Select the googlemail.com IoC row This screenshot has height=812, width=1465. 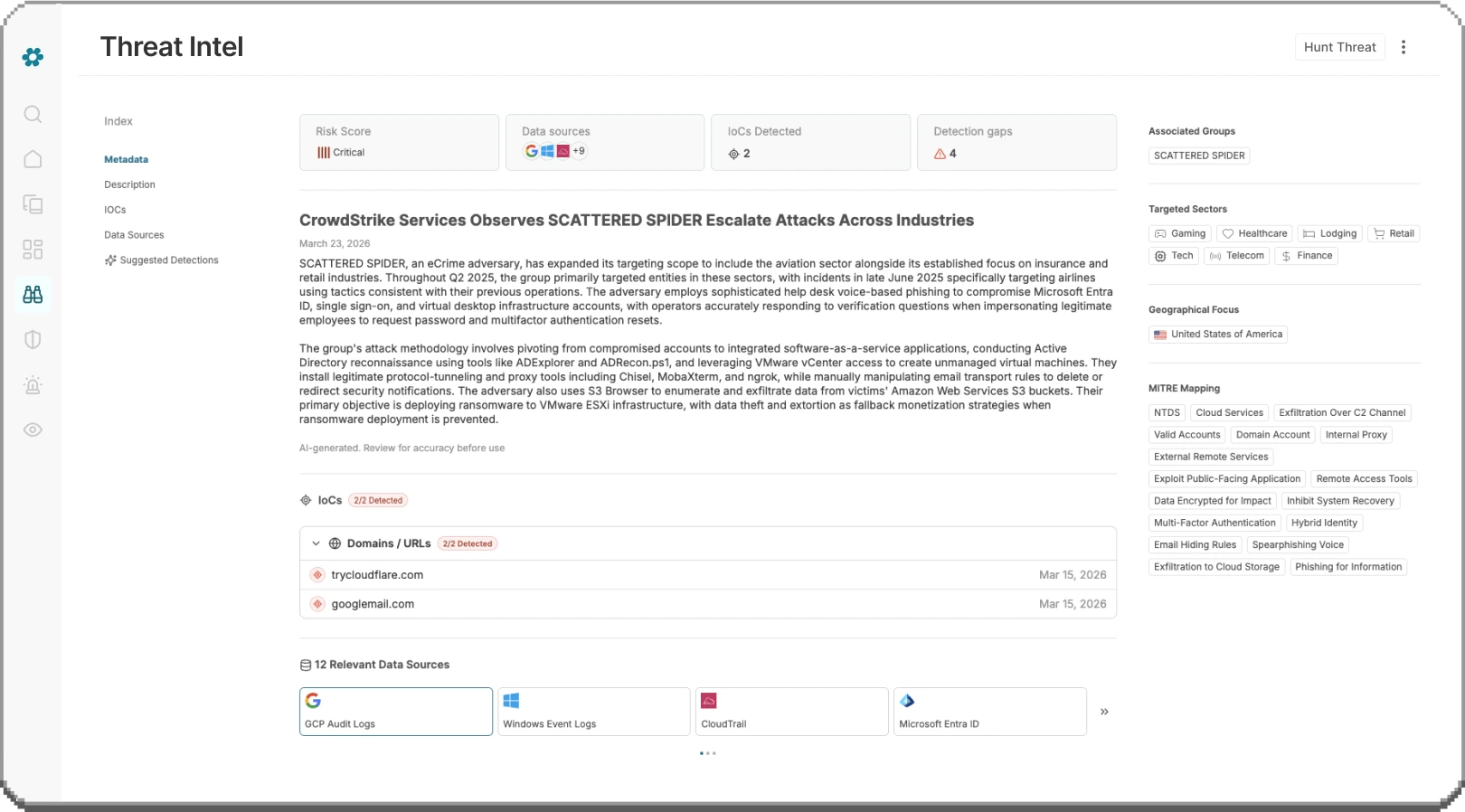[x=708, y=604]
